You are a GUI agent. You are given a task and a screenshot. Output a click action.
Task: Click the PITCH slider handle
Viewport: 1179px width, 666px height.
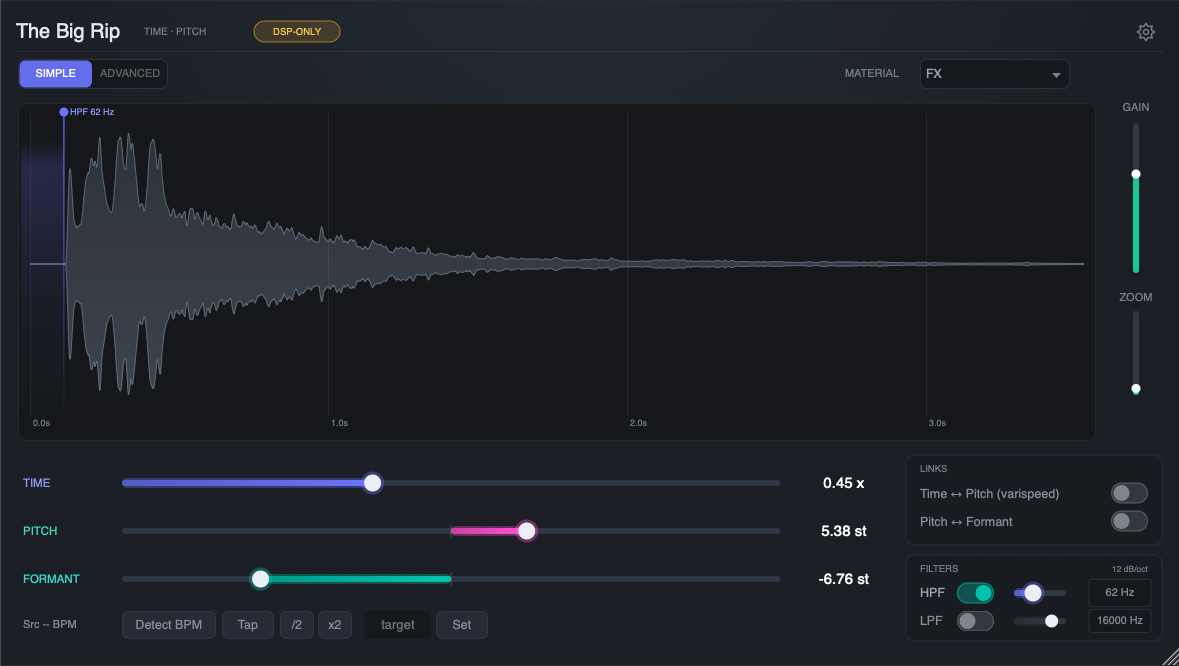click(x=526, y=531)
